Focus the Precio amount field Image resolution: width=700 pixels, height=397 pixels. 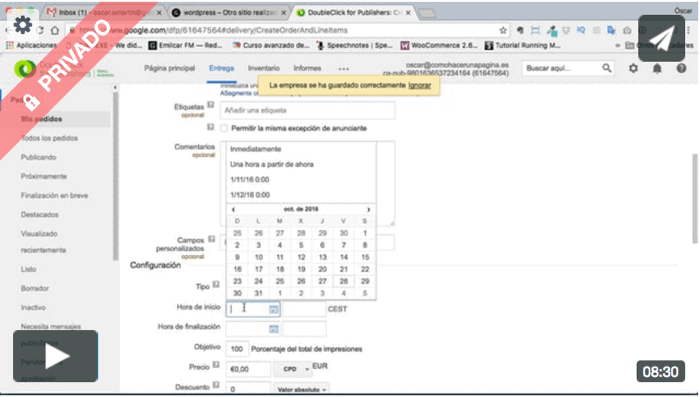248,369
